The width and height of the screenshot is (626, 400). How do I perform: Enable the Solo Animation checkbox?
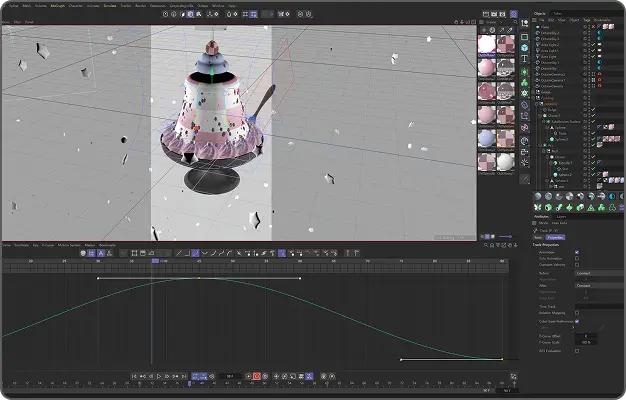[x=577, y=258]
